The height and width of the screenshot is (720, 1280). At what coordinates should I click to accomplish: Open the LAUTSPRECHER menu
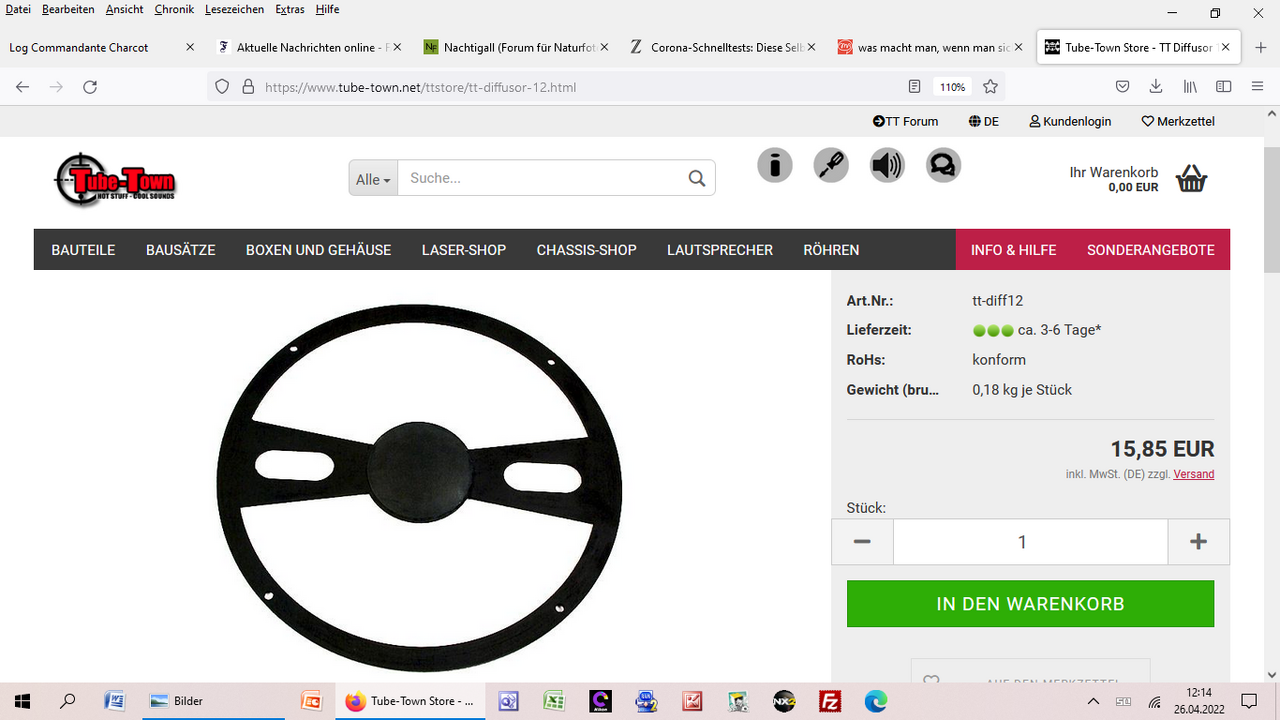720,250
